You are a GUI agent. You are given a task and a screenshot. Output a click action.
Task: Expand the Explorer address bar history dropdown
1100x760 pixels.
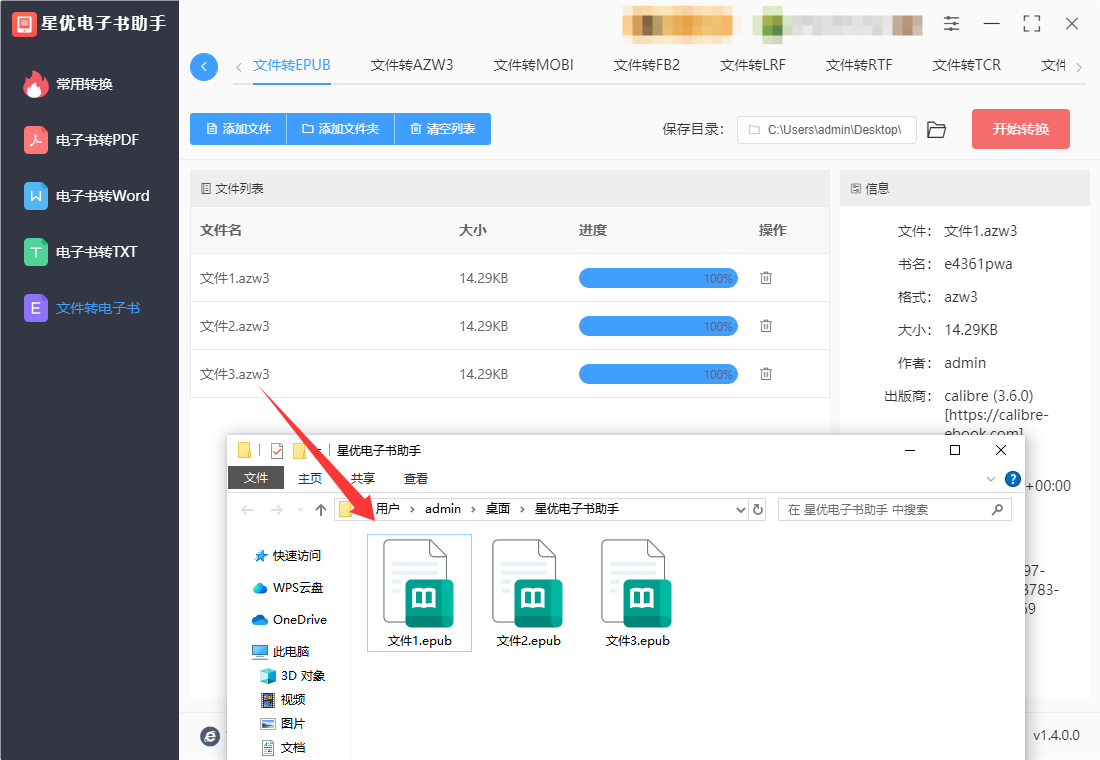tap(740, 509)
